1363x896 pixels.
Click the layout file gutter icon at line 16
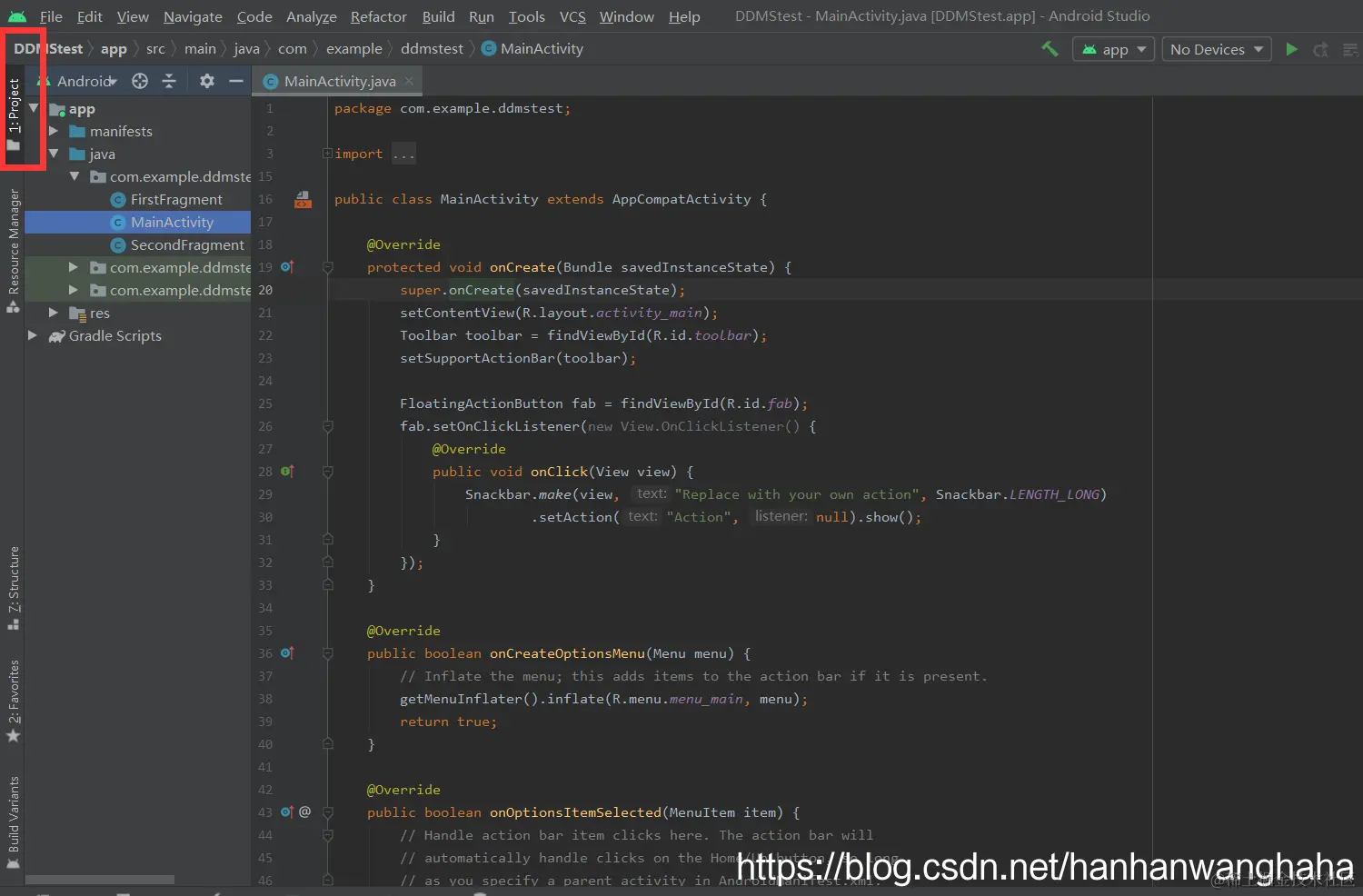tap(303, 199)
